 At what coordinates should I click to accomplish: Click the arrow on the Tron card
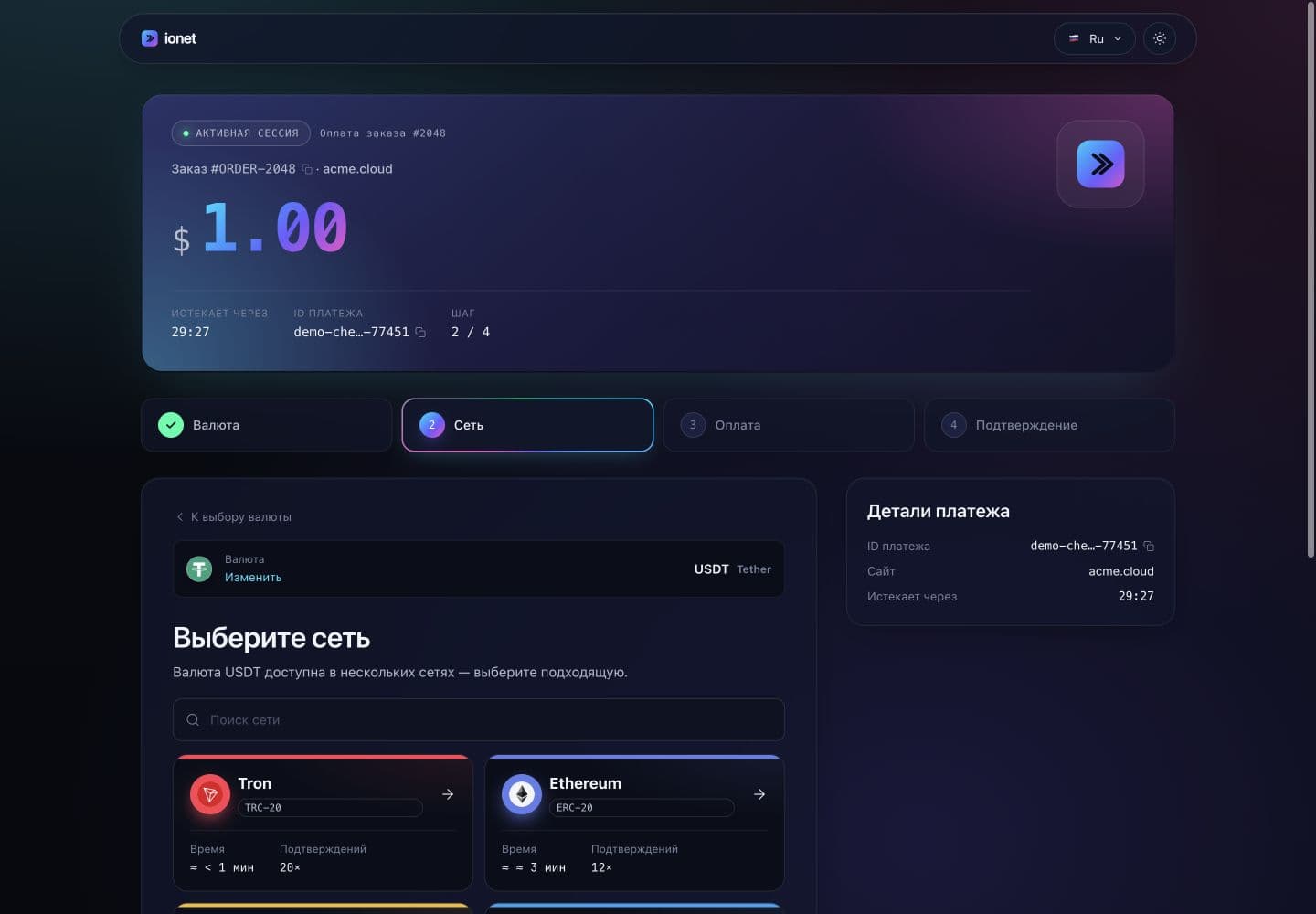[x=448, y=794]
